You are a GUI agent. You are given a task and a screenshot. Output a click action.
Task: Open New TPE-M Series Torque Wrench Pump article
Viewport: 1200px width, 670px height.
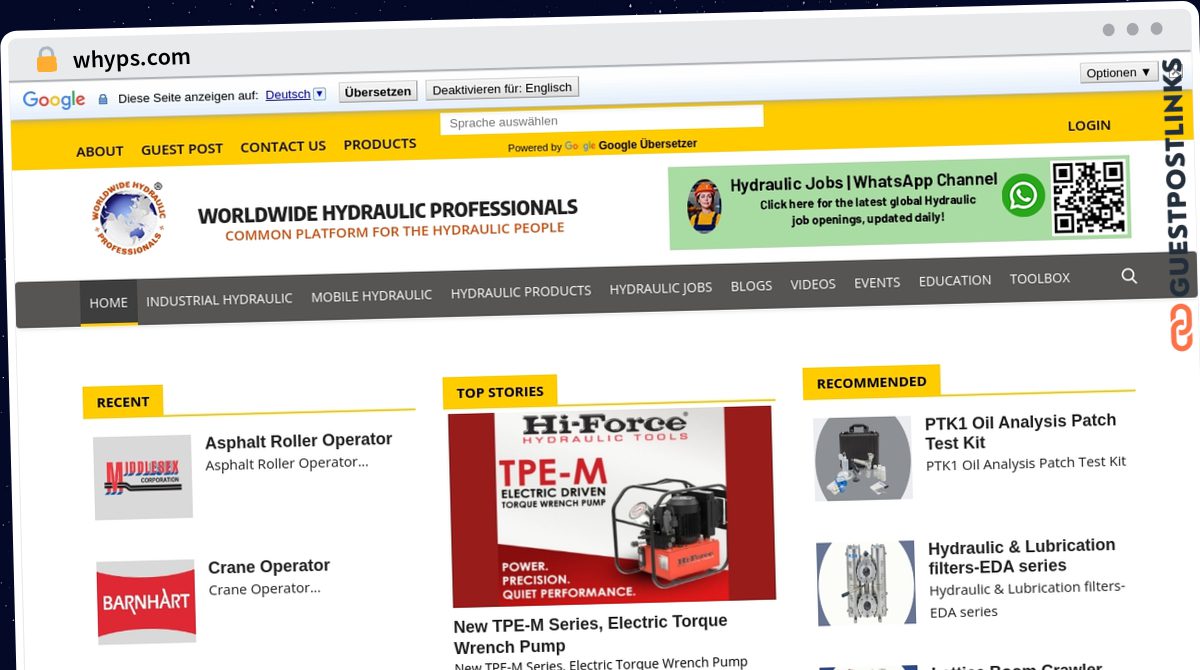590,634
